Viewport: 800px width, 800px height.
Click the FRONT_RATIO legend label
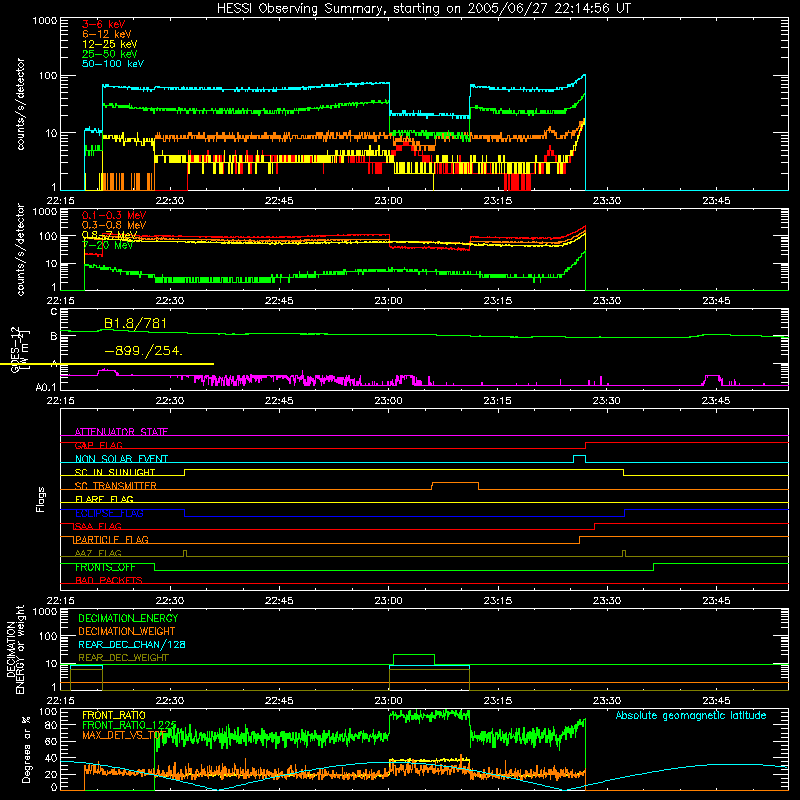point(114,715)
